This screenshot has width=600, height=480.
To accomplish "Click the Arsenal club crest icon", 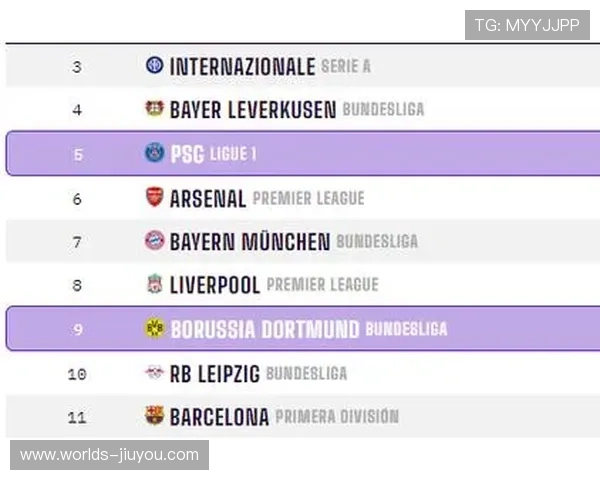I will click(x=154, y=197).
